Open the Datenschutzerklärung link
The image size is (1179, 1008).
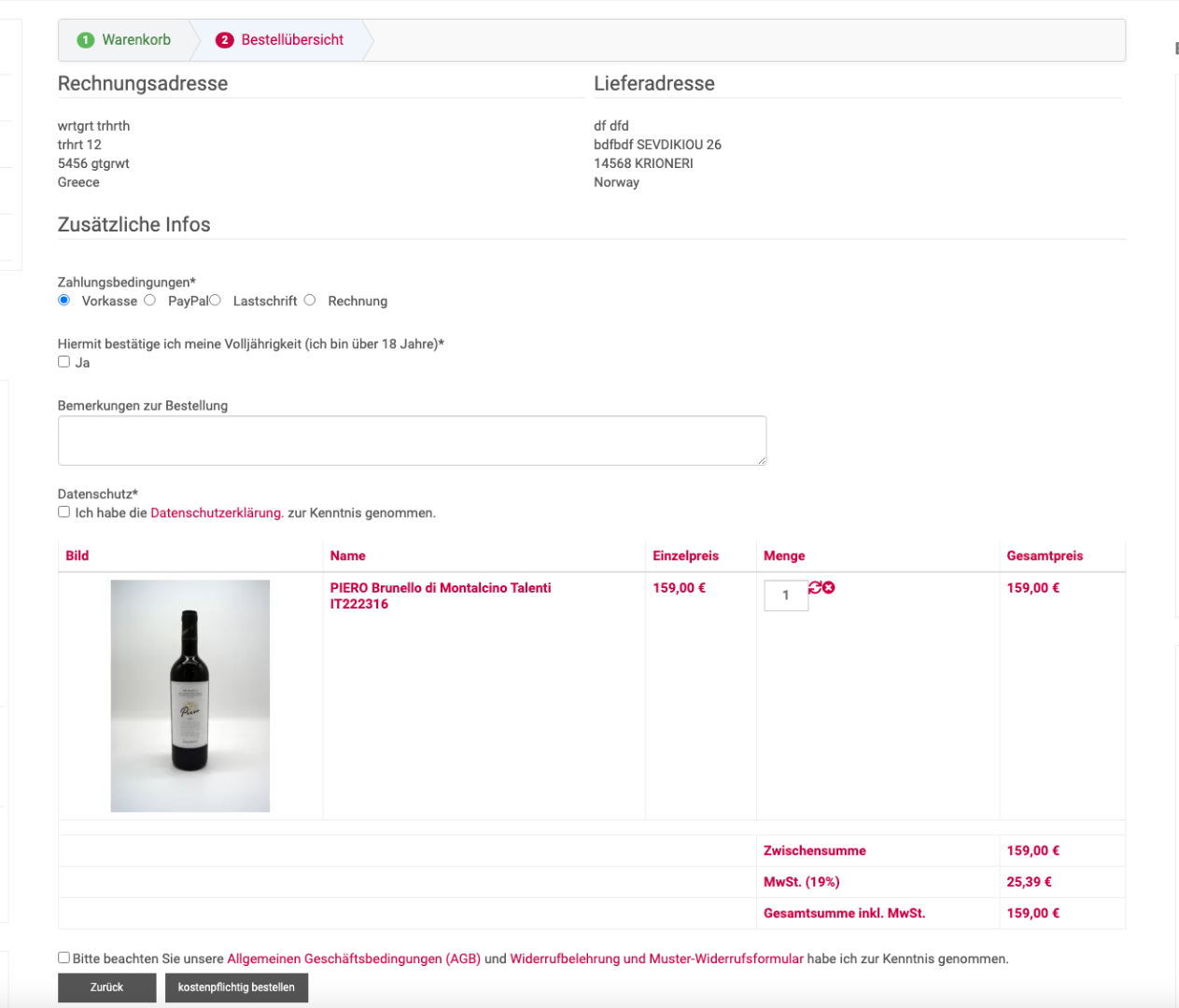tap(217, 513)
